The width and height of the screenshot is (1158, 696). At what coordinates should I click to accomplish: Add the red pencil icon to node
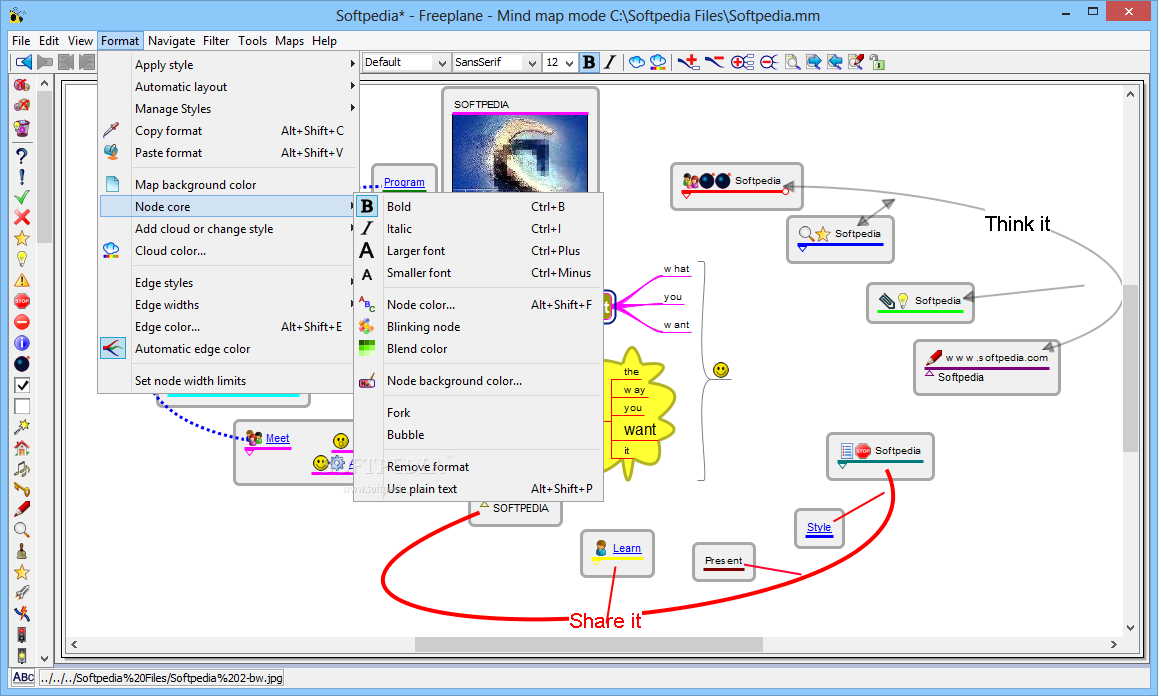coord(22,509)
